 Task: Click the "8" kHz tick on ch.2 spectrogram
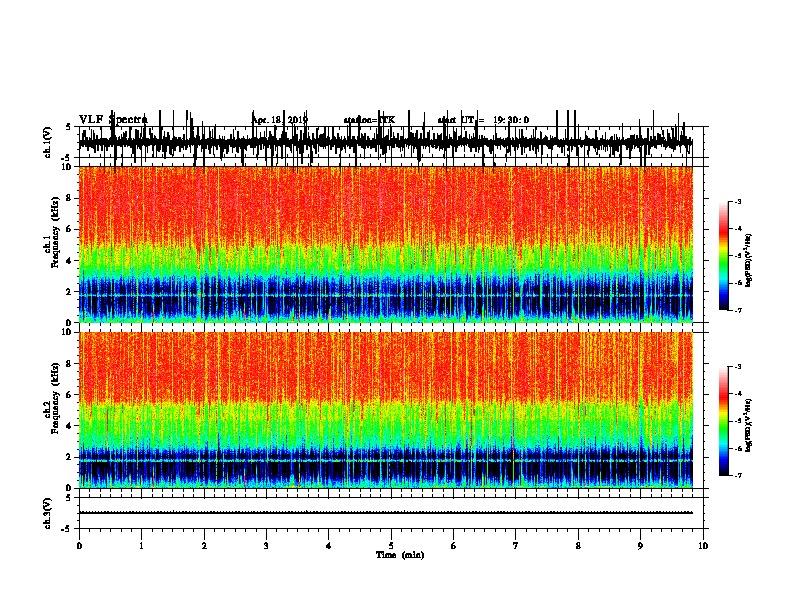click(x=70, y=364)
